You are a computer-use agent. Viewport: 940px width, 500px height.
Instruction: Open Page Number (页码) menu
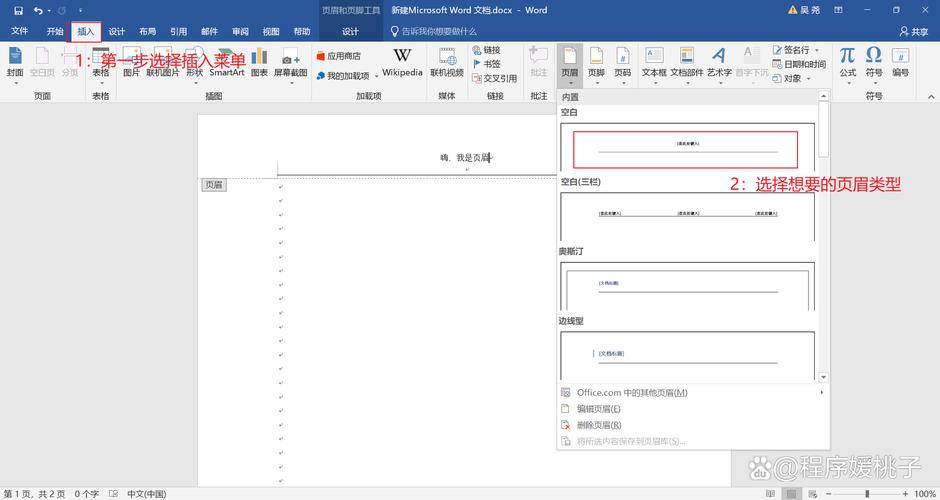622,65
